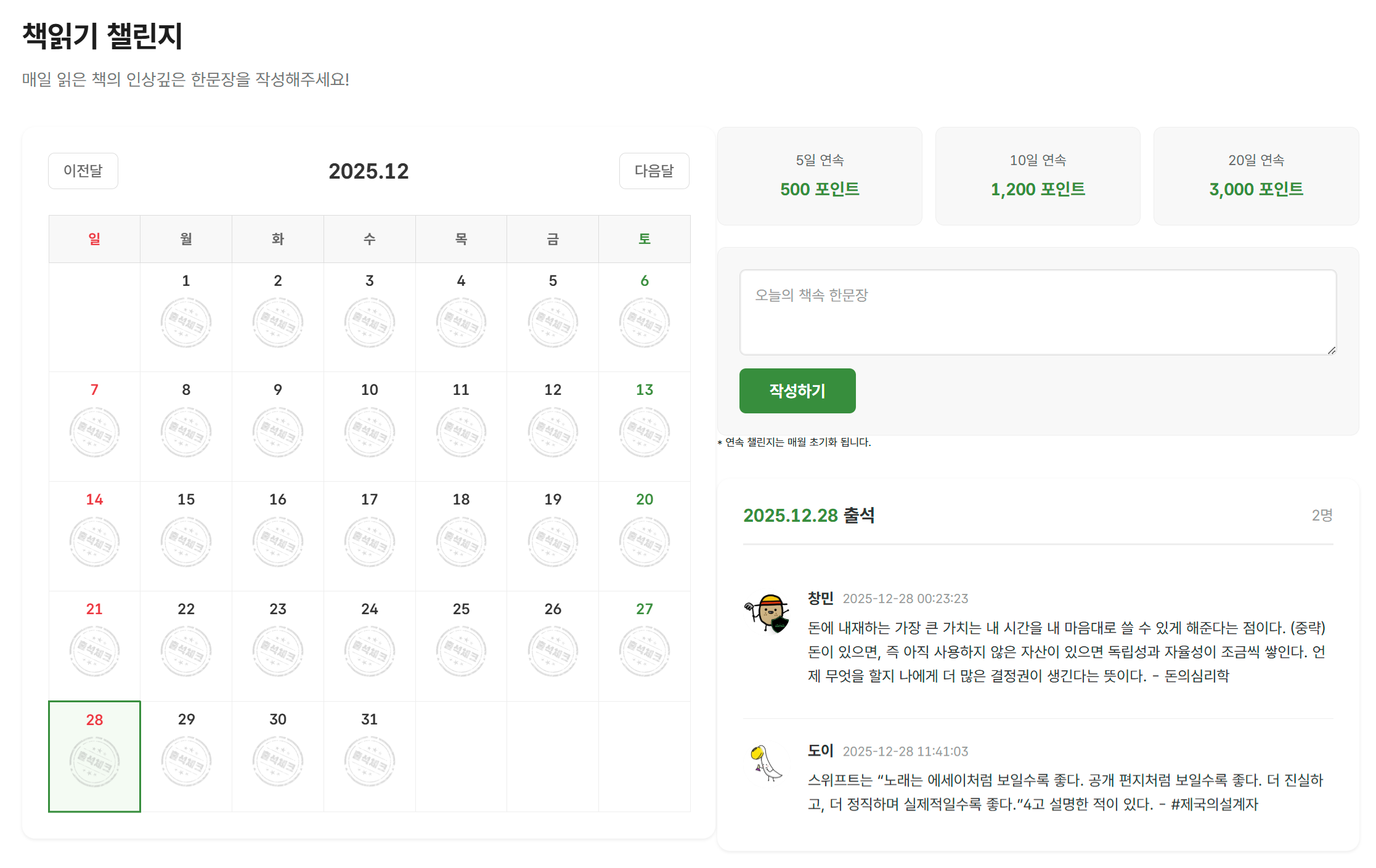The image size is (1376, 868).
Task: Click the attendance stamp on December 13
Action: point(644,432)
